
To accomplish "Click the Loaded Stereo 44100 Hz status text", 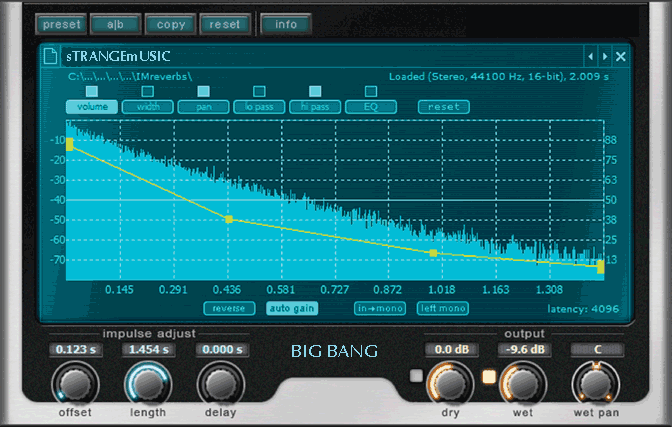I will point(498,77).
